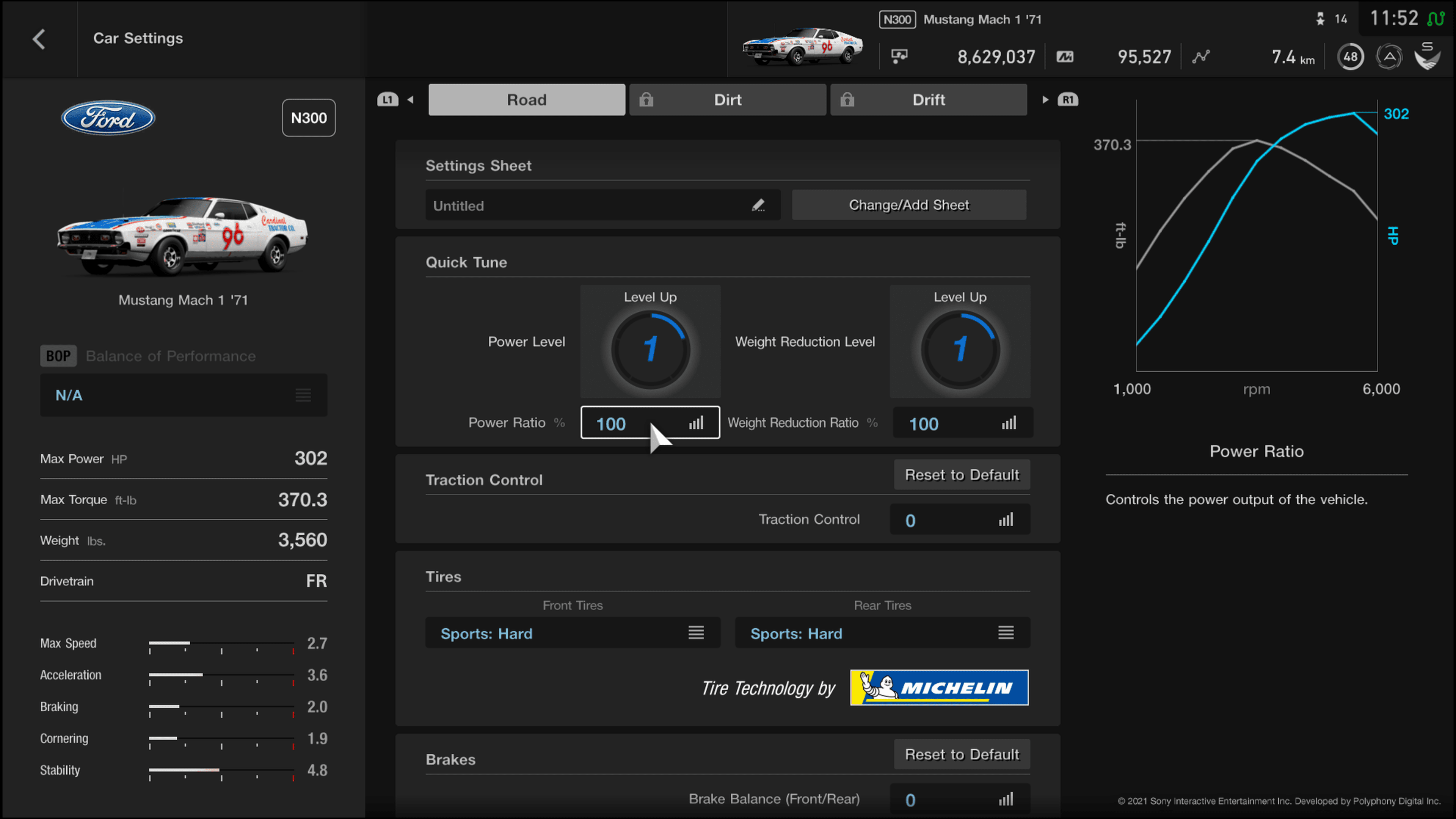Adjust the Weight Reduction Ratio value field

tap(963, 422)
